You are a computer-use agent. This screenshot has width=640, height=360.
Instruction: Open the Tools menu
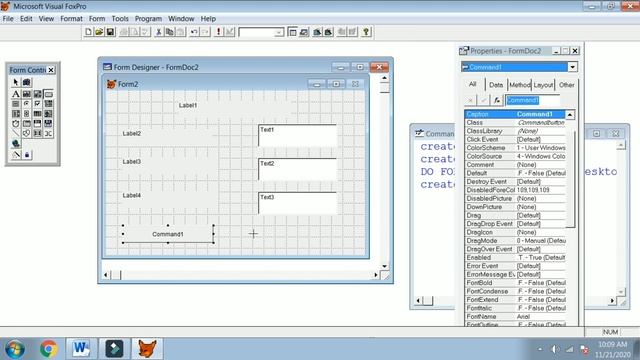(x=120, y=19)
